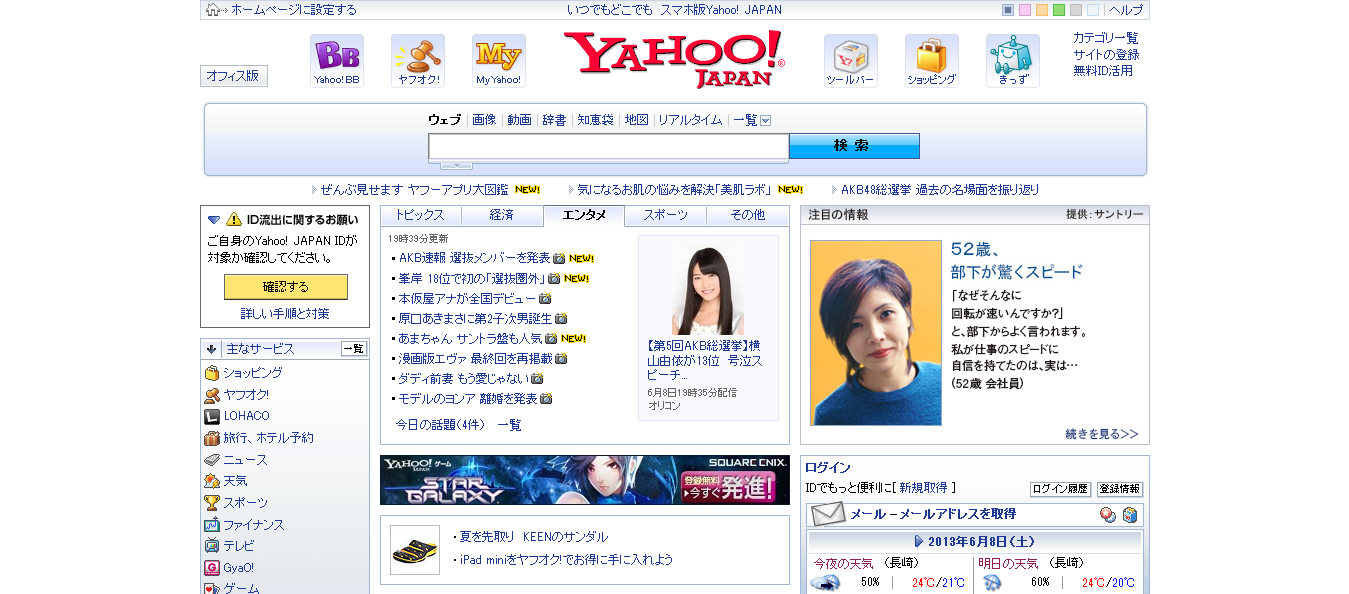Click the ショッピング icon in services list

212,373
